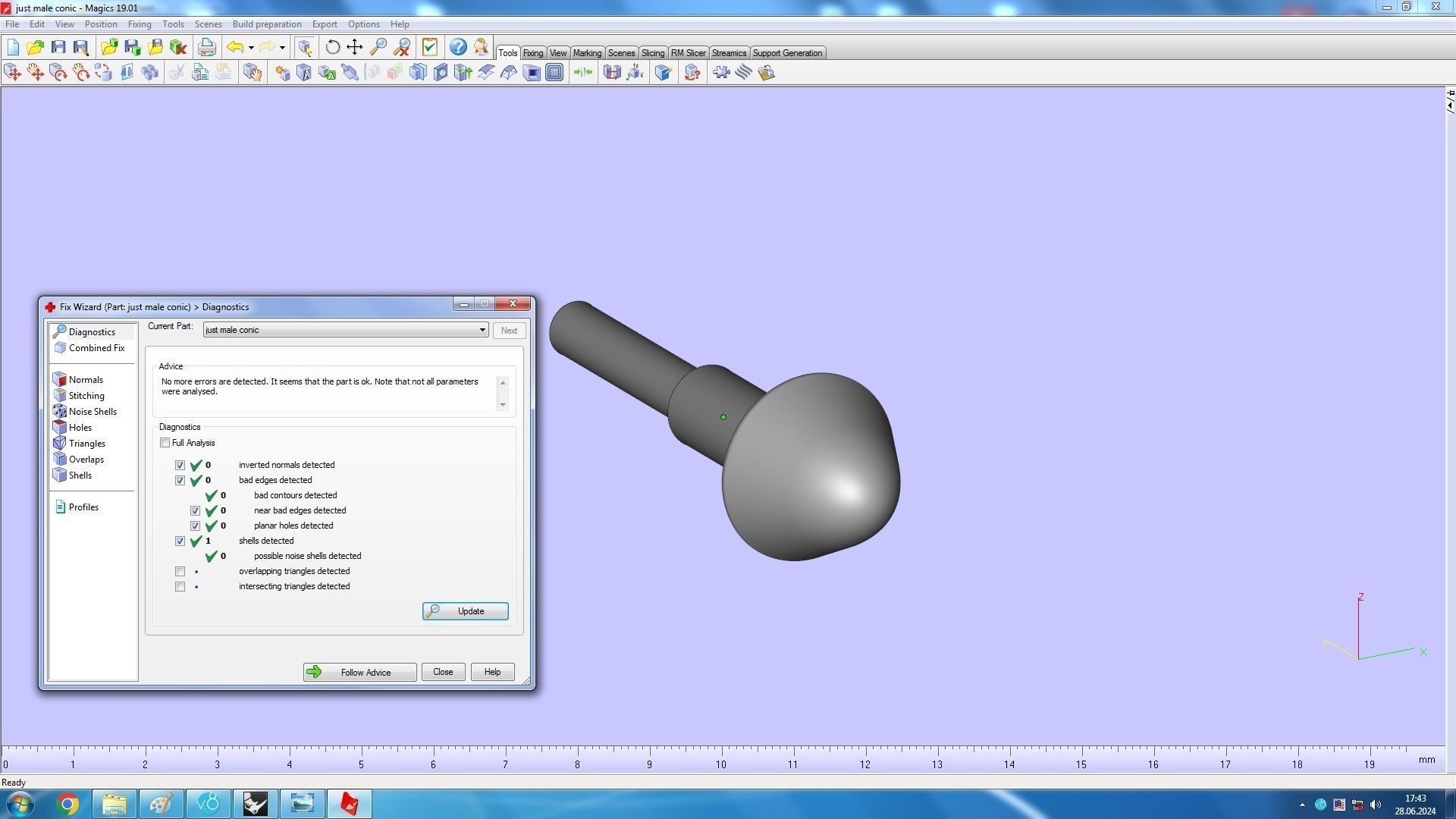Open the Undo history dropdown arrow

(251, 47)
